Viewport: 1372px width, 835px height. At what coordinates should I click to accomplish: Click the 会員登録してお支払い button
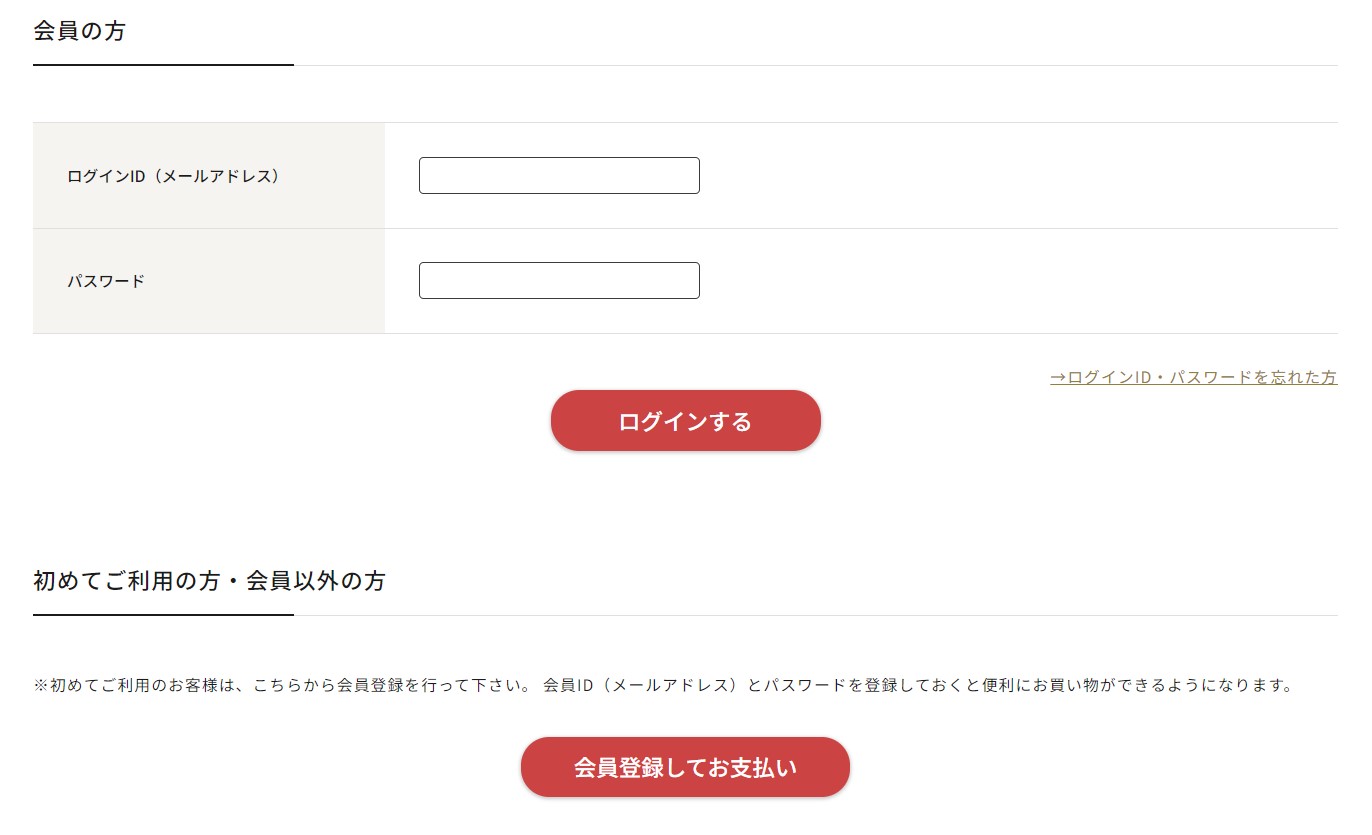pos(685,767)
